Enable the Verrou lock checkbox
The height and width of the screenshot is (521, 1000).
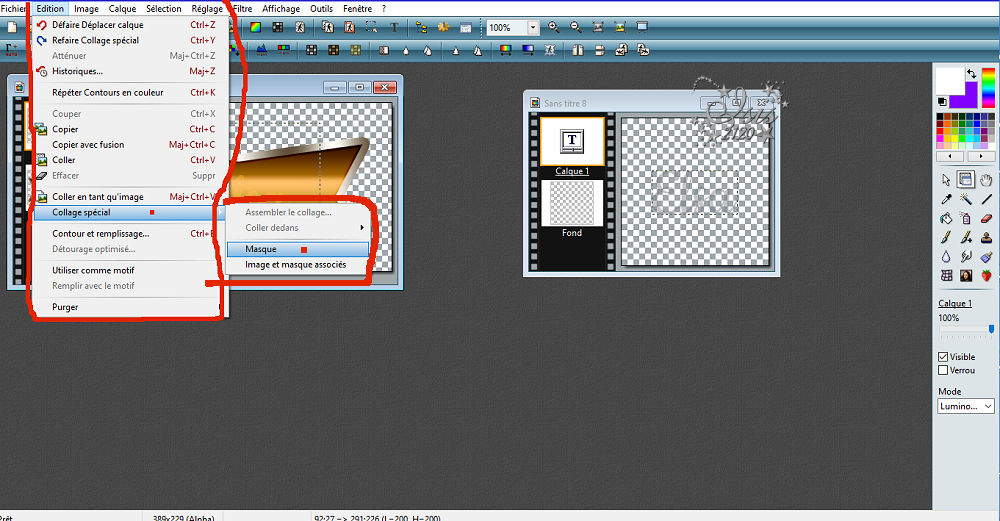pos(943,370)
